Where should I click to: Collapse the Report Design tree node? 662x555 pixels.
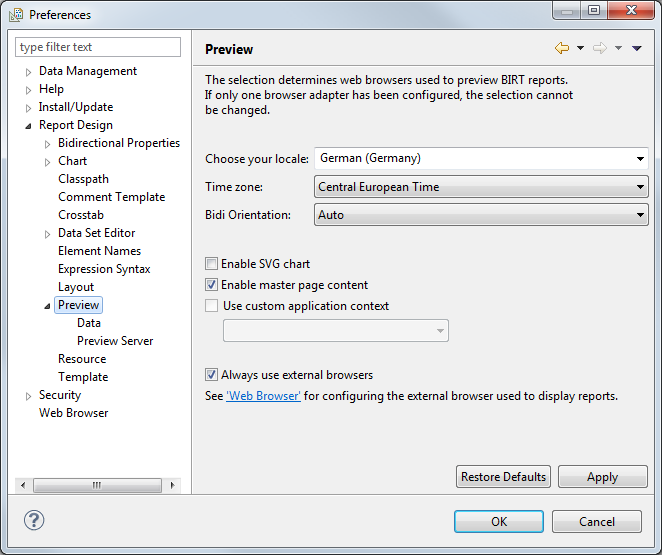(x=28, y=126)
